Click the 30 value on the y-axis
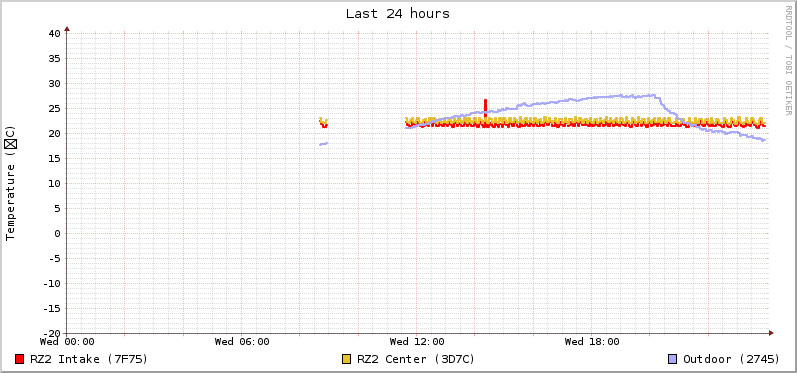 point(55,83)
